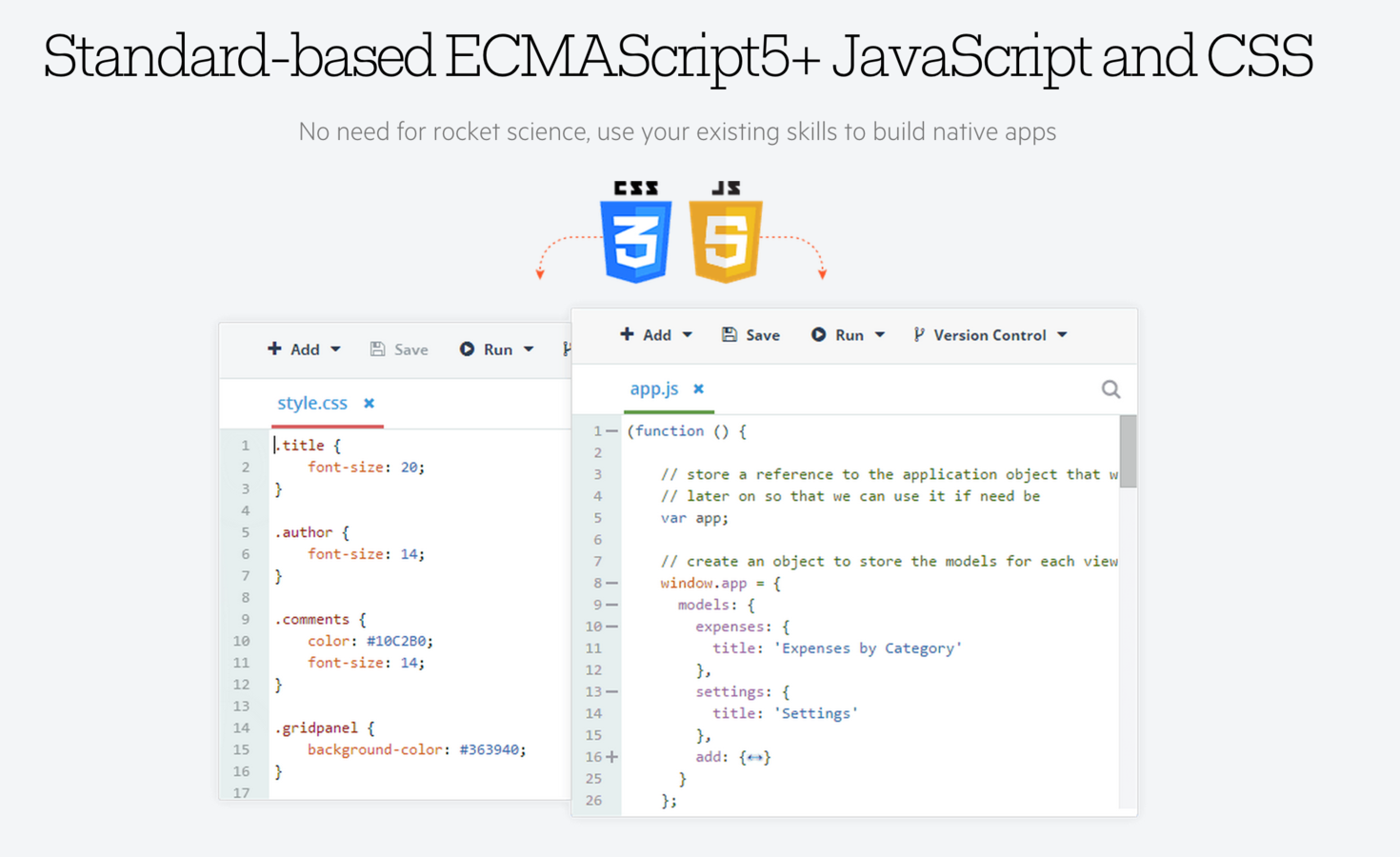
Task: Click 'font-size: 20;' declaration
Action: tap(367, 468)
